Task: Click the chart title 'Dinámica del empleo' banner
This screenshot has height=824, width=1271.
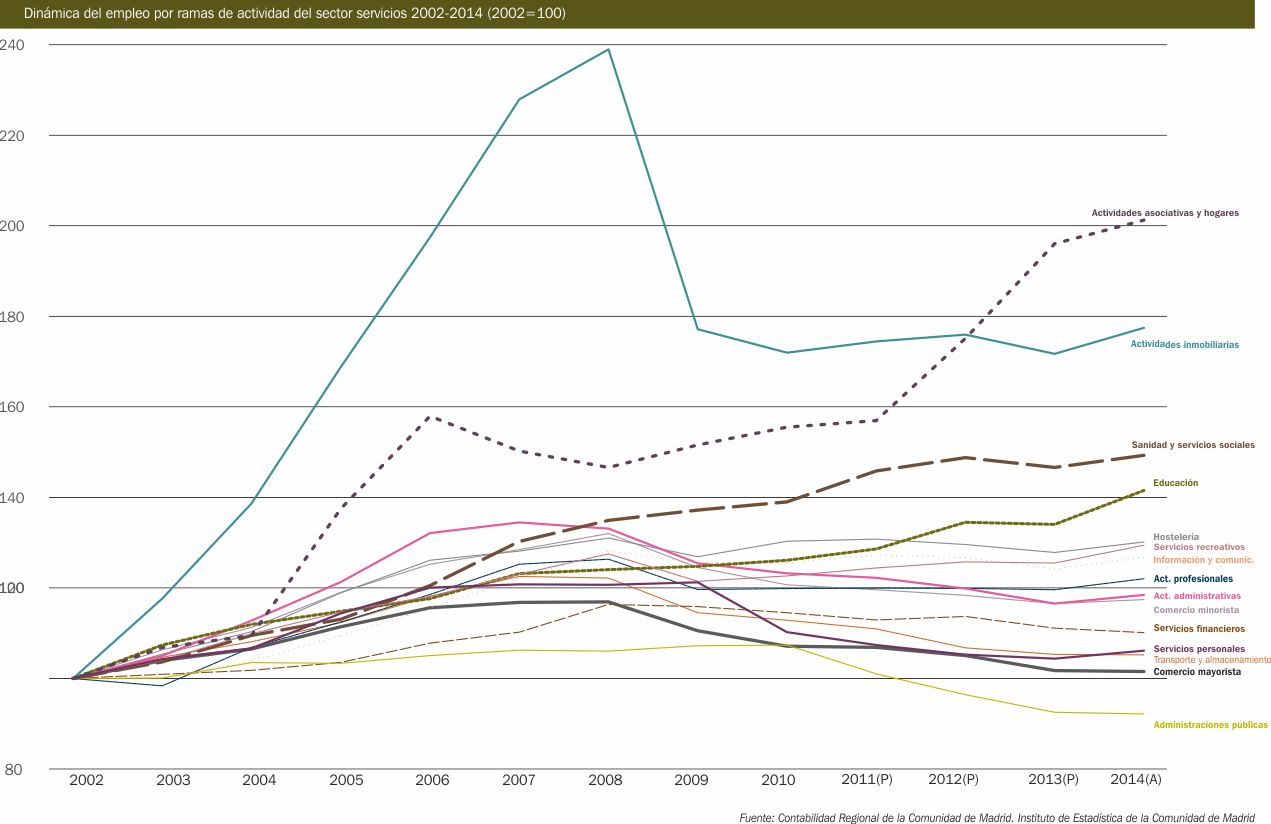Action: coord(299,15)
